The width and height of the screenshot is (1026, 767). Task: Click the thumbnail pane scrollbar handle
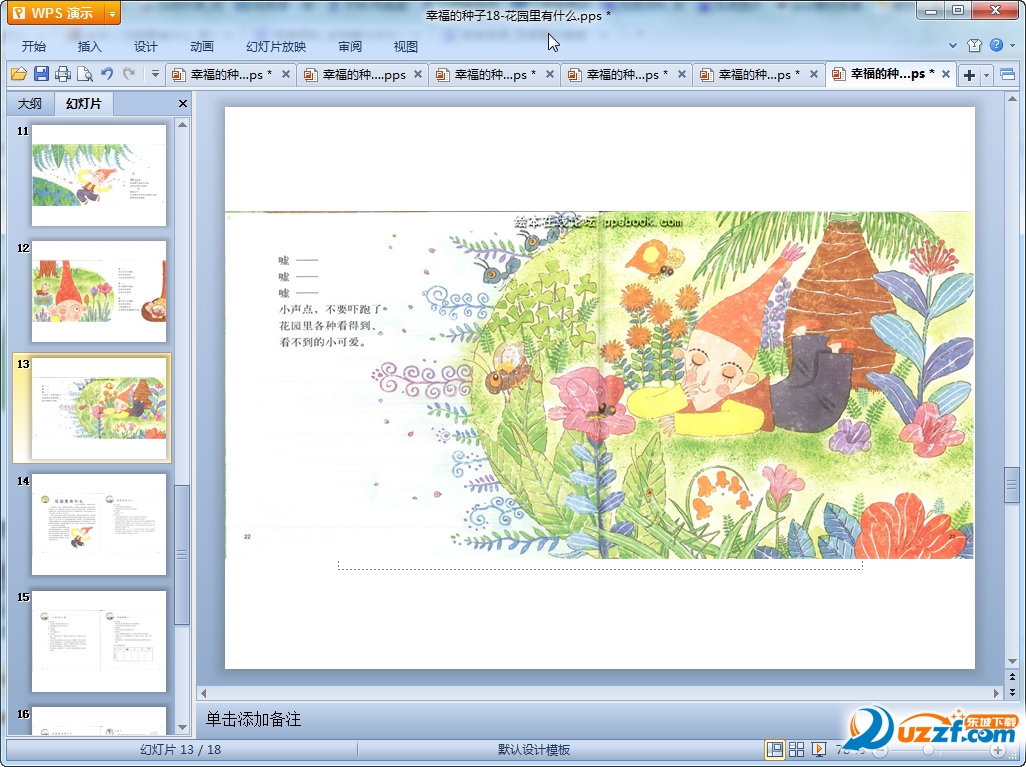point(183,555)
